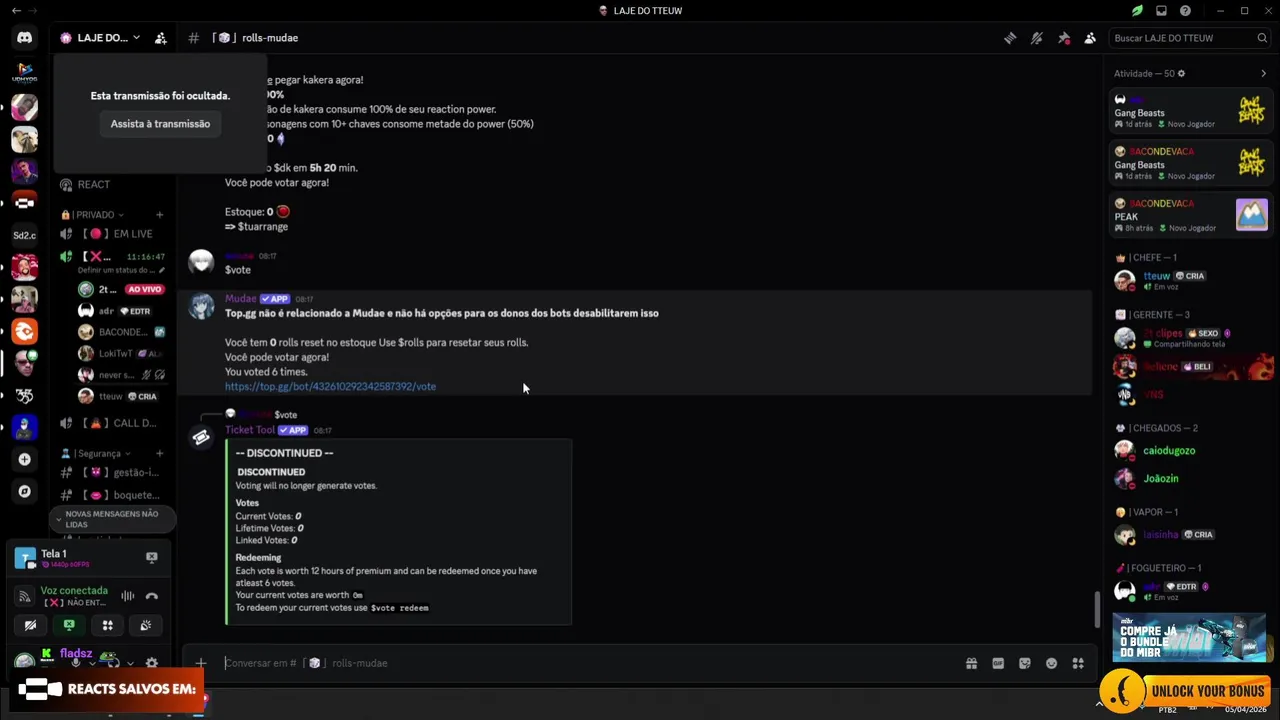Stop screen sharing with the green button

69,625
